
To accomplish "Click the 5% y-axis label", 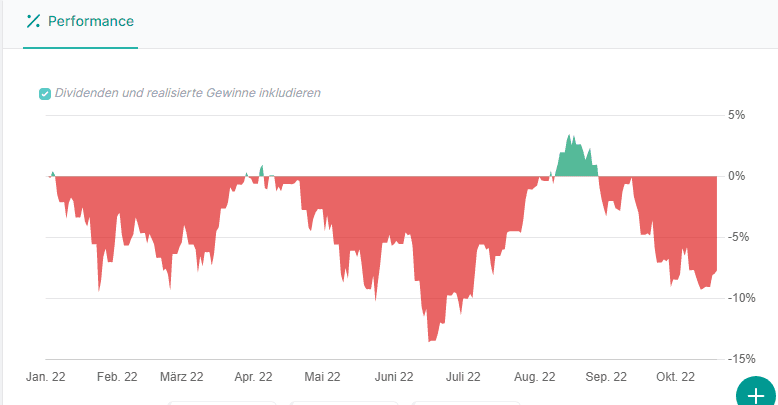I will click(x=736, y=115).
